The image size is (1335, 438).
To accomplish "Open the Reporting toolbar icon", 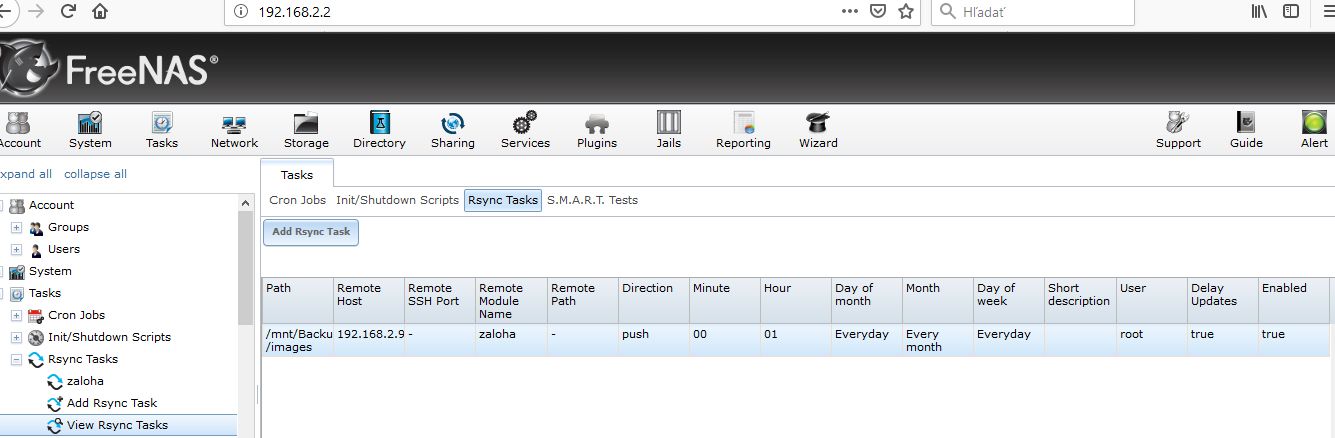I will click(x=743, y=123).
